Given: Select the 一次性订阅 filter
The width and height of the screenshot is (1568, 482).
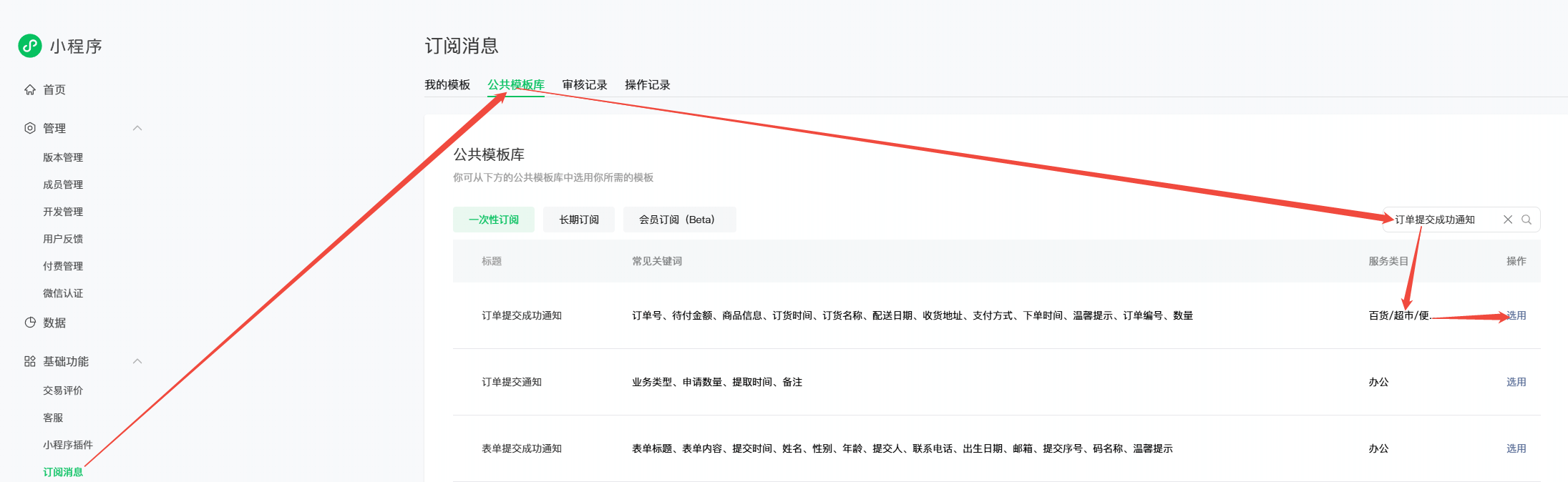Looking at the screenshot, I should pyautogui.click(x=493, y=220).
